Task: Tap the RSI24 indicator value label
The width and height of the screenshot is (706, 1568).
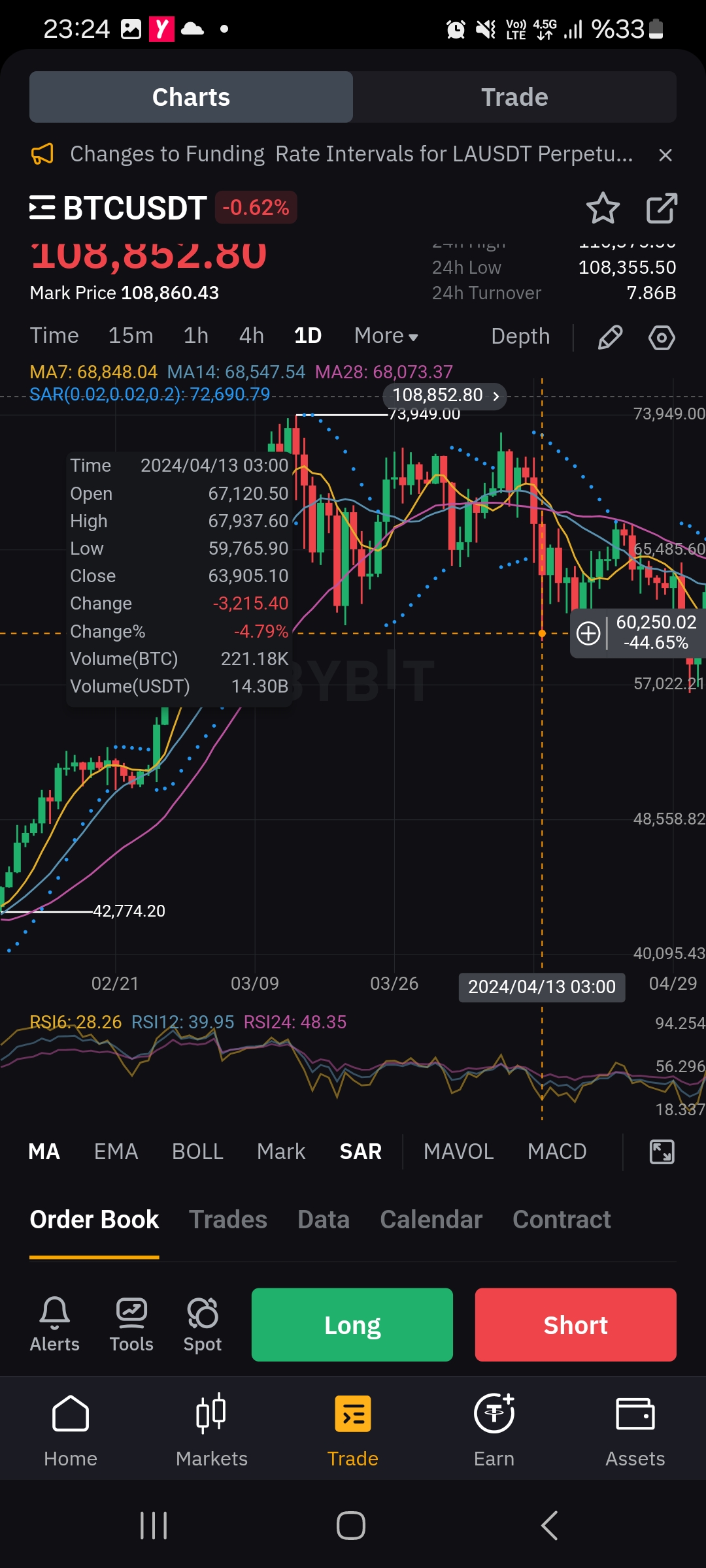Action: [295, 1022]
